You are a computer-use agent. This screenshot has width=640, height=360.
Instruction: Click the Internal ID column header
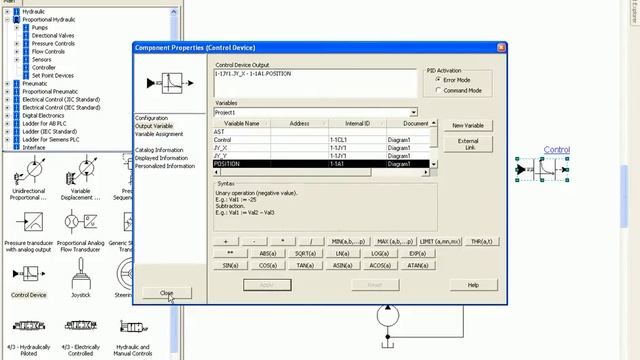point(357,123)
